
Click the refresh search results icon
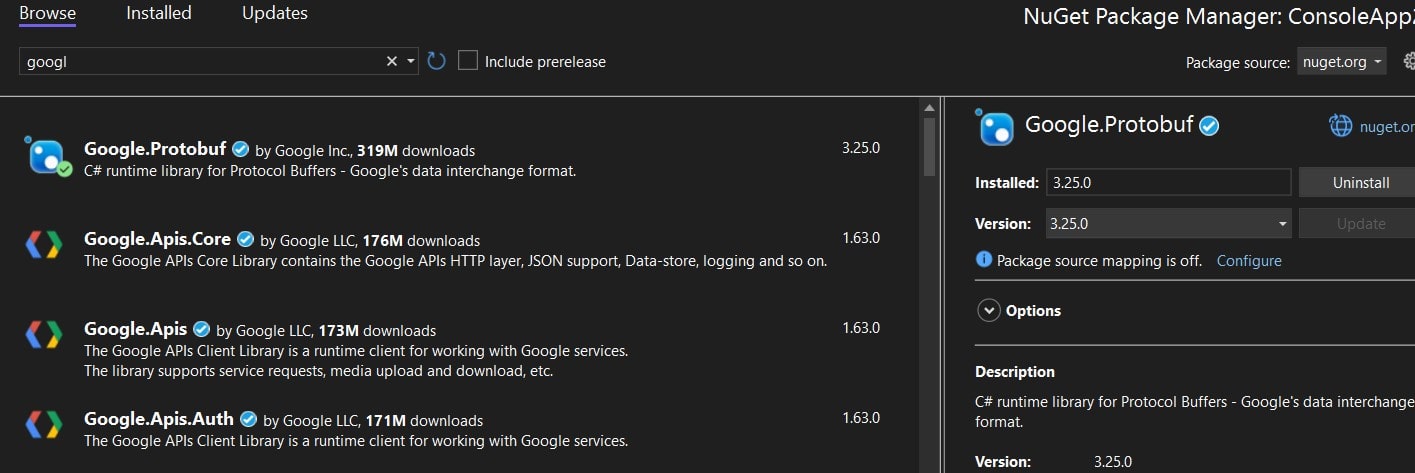pos(436,61)
